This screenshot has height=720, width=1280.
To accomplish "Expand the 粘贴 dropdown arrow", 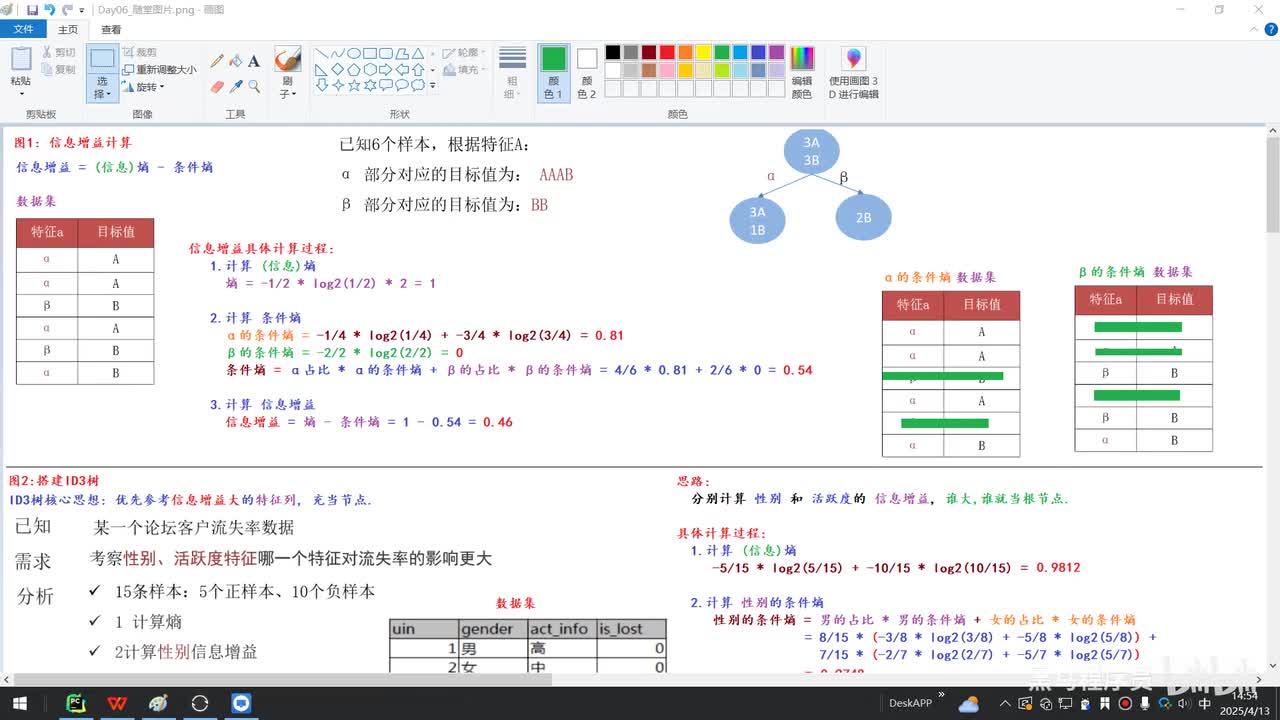I will pyautogui.click(x=21, y=93).
